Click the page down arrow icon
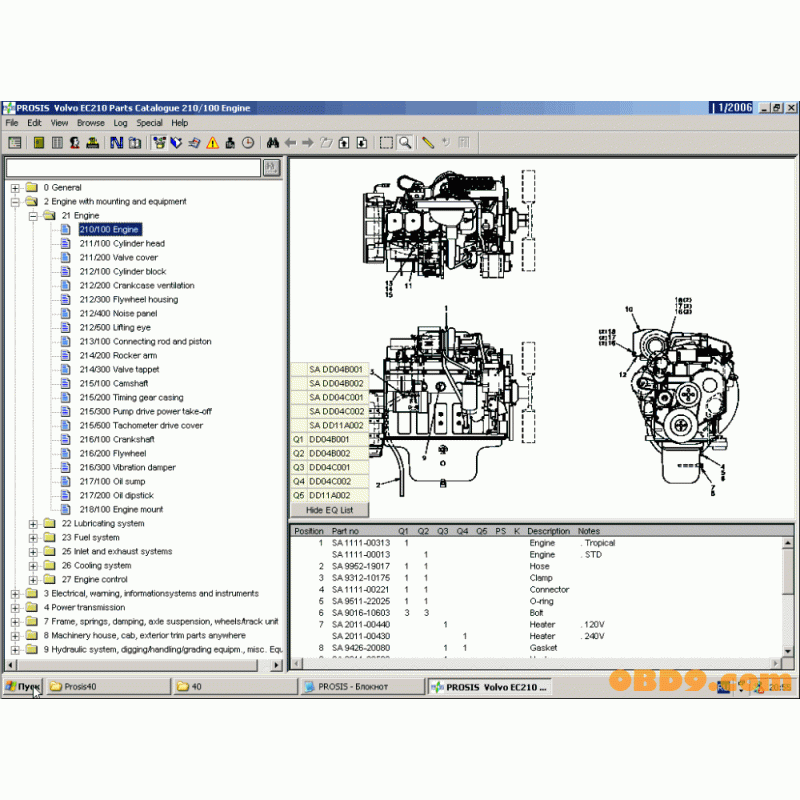This screenshot has height=800, width=800. [362, 143]
